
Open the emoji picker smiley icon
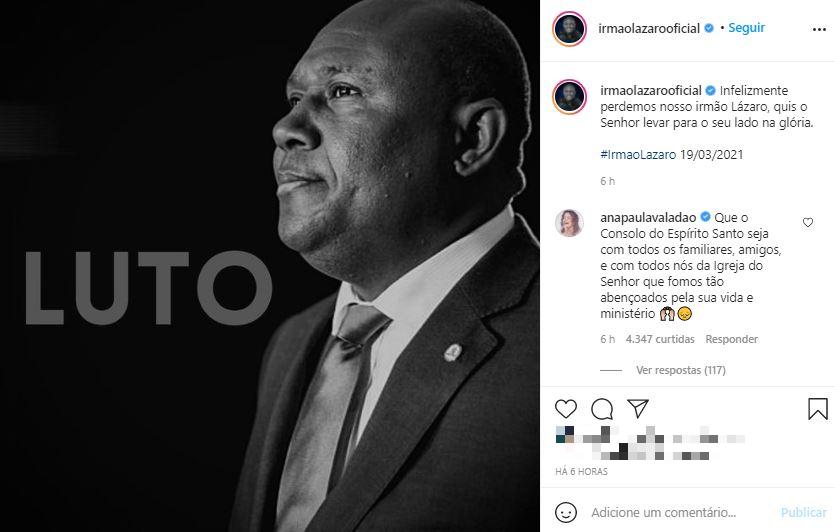tap(566, 512)
